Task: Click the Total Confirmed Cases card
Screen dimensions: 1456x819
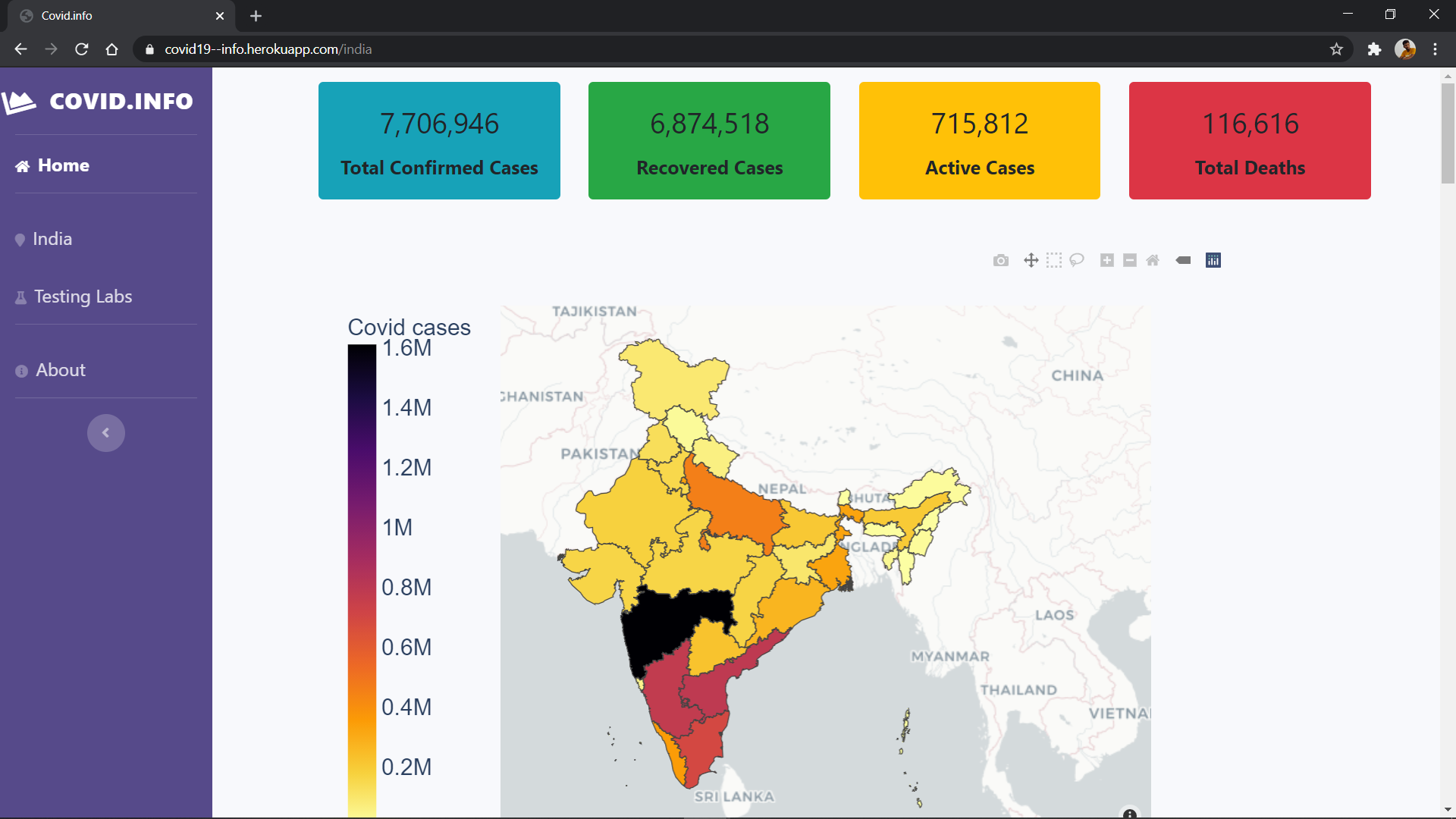Action: pyautogui.click(x=439, y=141)
